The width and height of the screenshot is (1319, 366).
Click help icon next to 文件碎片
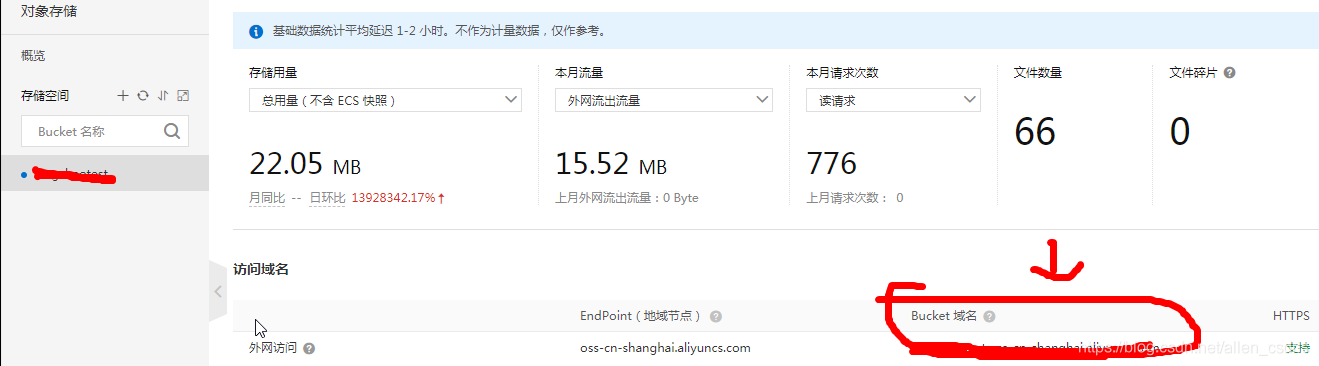click(1229, 73)
